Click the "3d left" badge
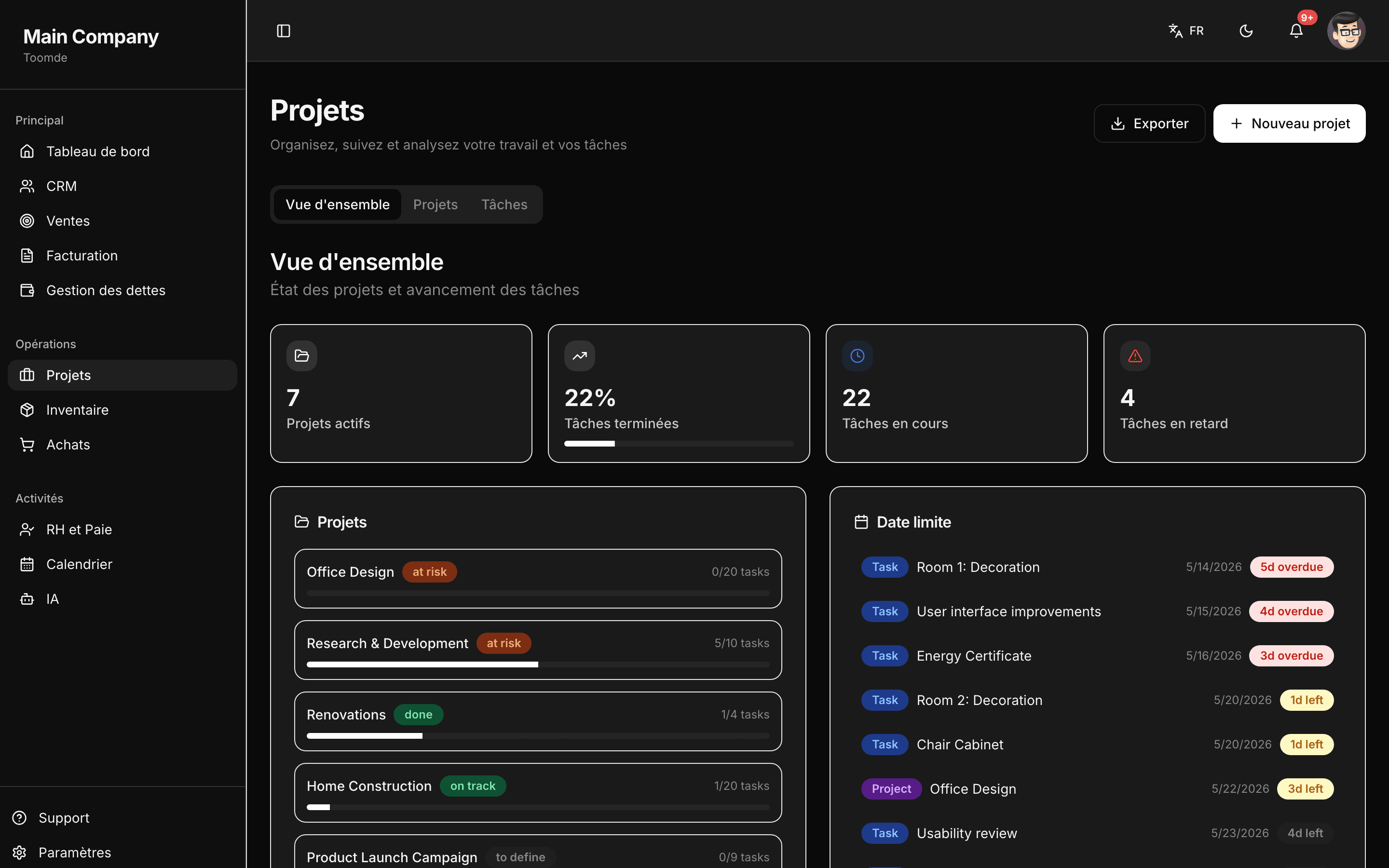This screenshot has height=868, width=1389. [1305, 789]
